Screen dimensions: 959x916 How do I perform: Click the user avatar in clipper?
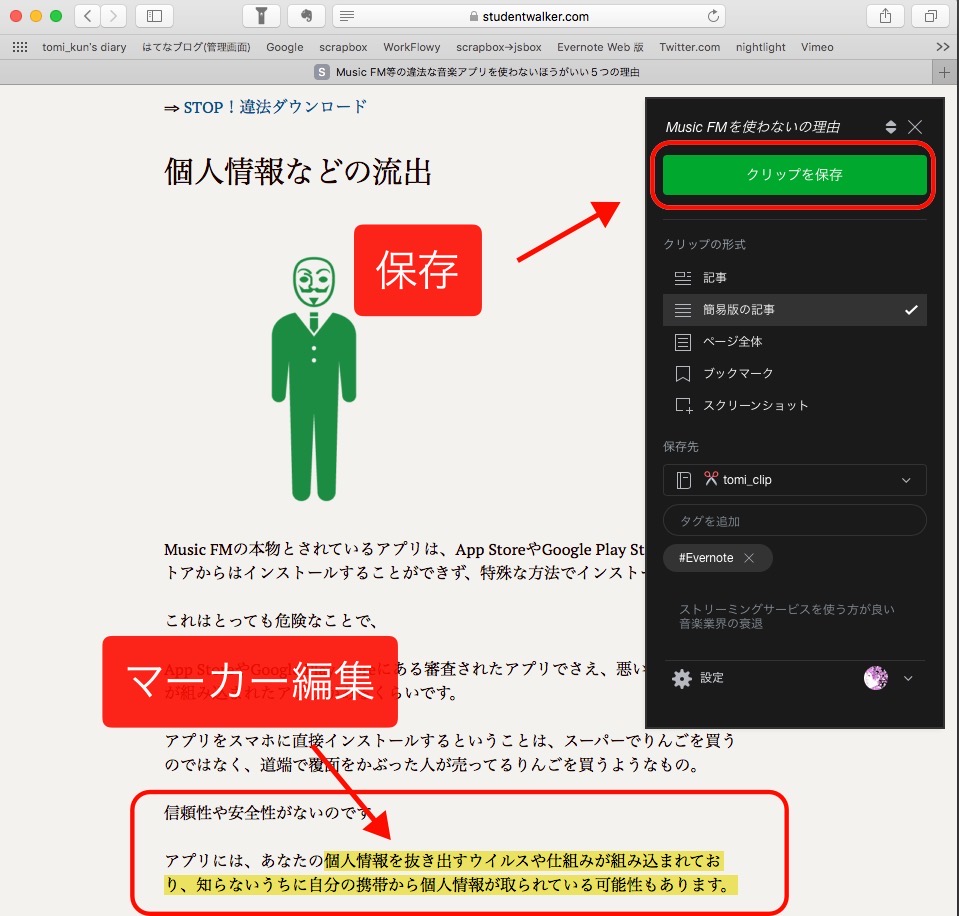pos(876,678)
